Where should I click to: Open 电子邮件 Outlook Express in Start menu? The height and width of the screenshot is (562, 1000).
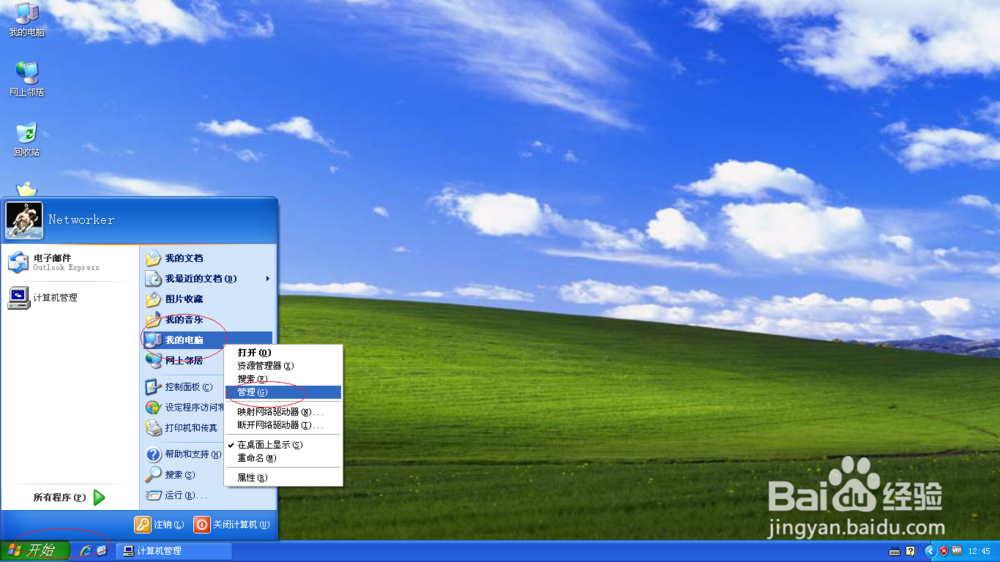69,262
